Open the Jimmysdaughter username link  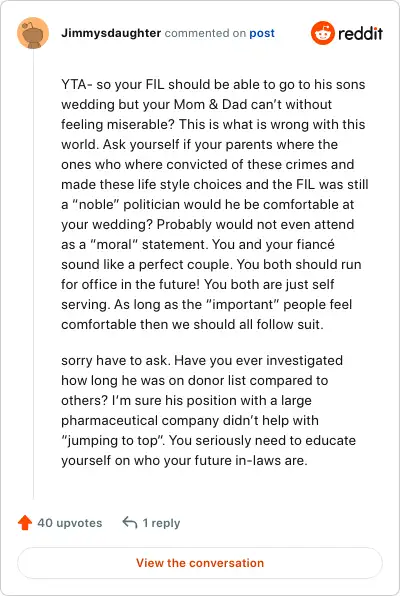point(111,33)
